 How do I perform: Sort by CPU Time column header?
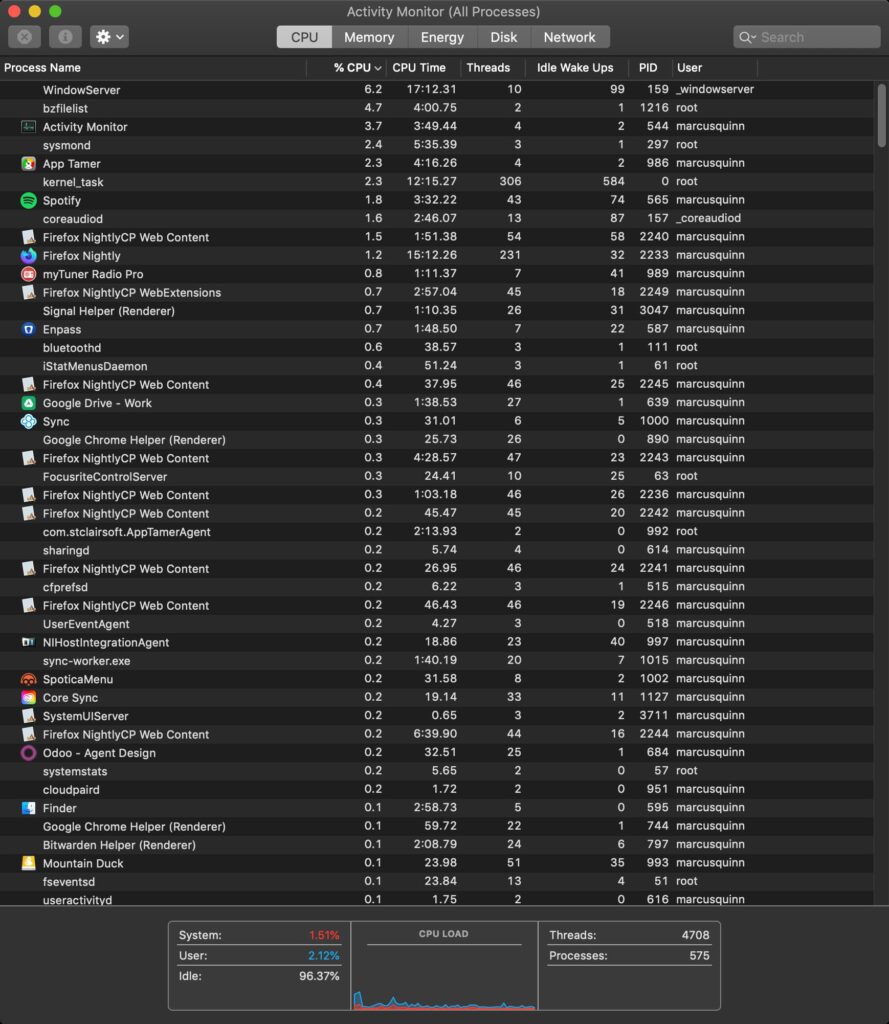[x=423, y=68]
